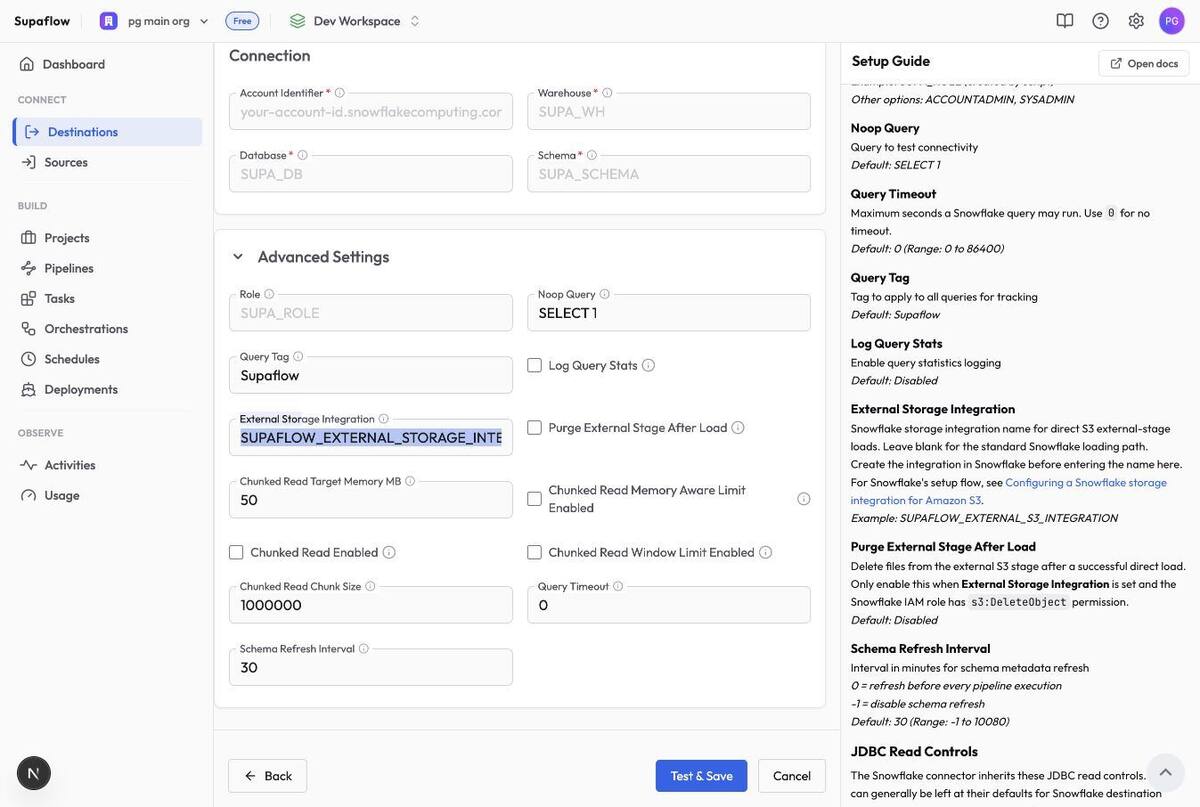The image size is (1200, 807).
Task: Show info tooltip for Noop Query
Action: click(605, 294)
